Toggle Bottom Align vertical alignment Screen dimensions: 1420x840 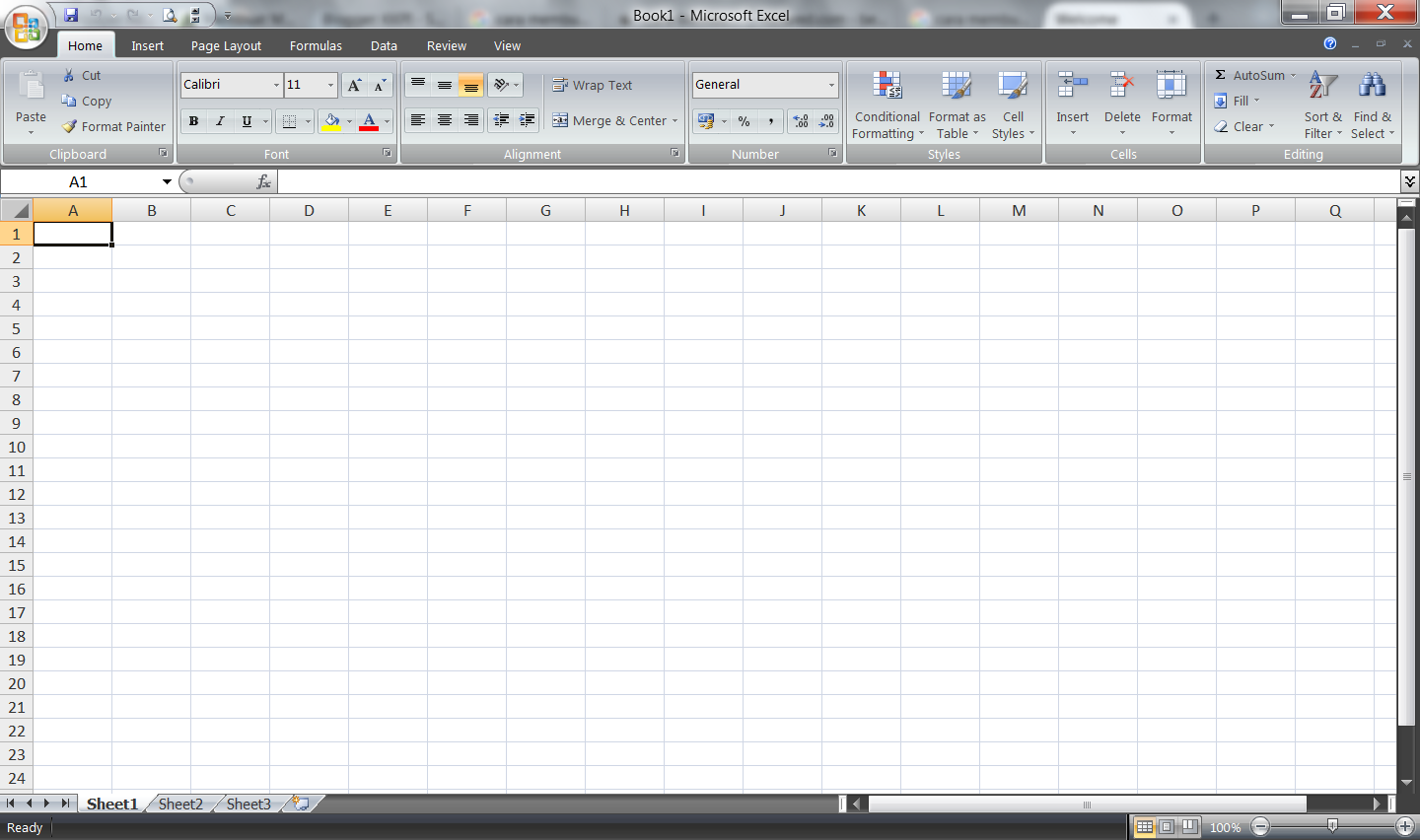471,85
